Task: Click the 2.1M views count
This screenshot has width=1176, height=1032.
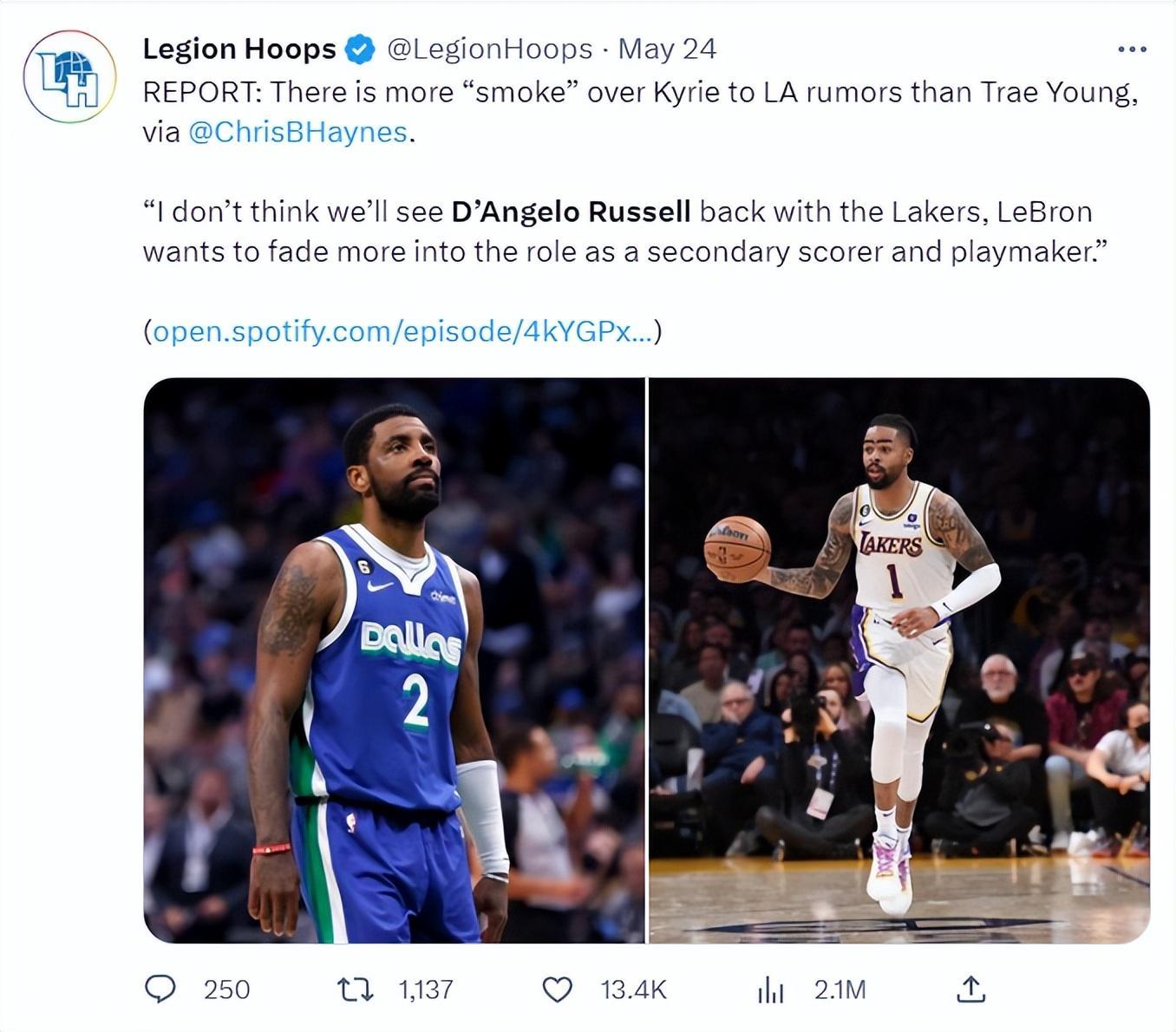Action: (x=840, y=990)
